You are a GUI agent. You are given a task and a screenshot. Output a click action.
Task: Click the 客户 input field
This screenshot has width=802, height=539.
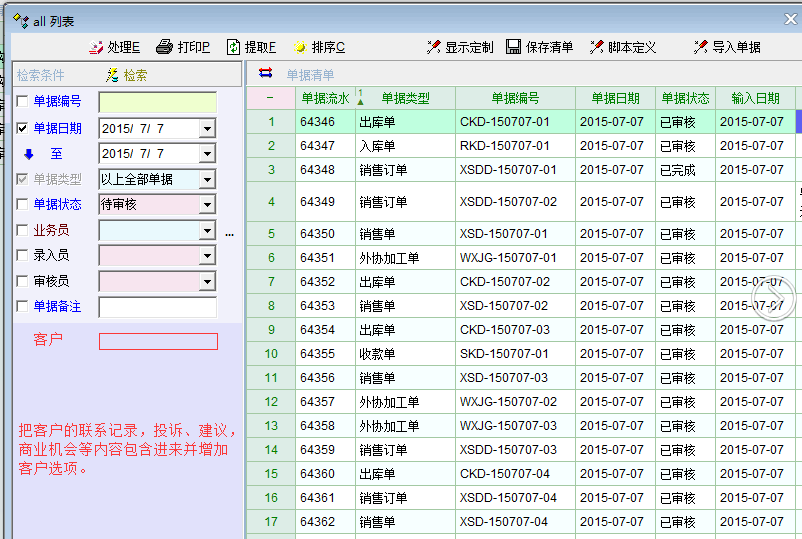[x=158, y=341]
